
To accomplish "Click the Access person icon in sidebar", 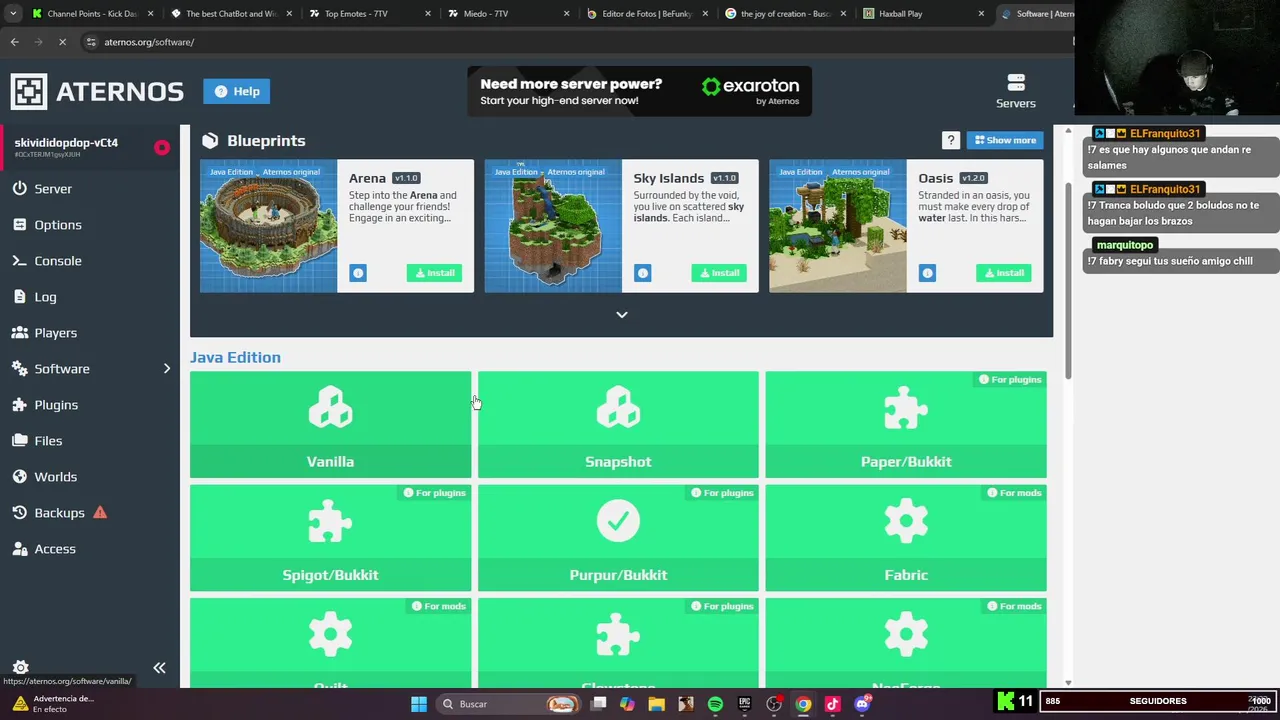I will pyautogui.click(x=20, y=549).
